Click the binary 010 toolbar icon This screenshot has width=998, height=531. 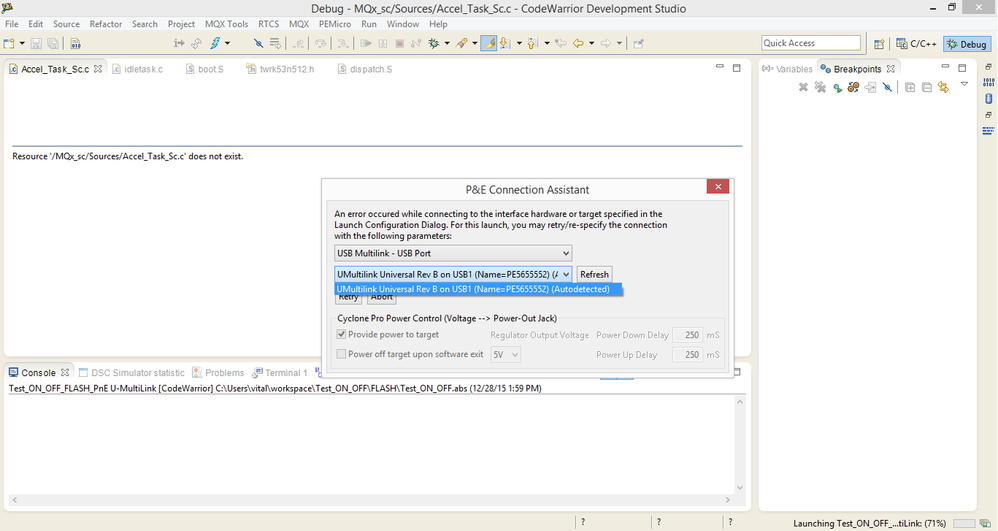click(75, 43)
